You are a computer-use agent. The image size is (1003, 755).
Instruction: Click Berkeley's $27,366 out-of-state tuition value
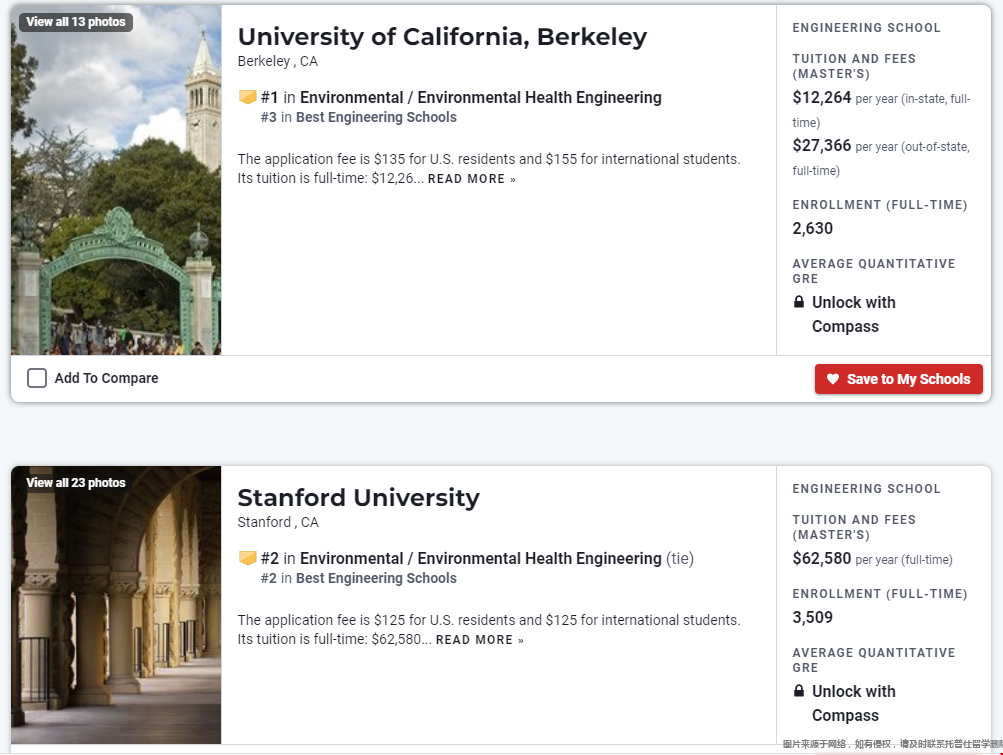(821, 145)
